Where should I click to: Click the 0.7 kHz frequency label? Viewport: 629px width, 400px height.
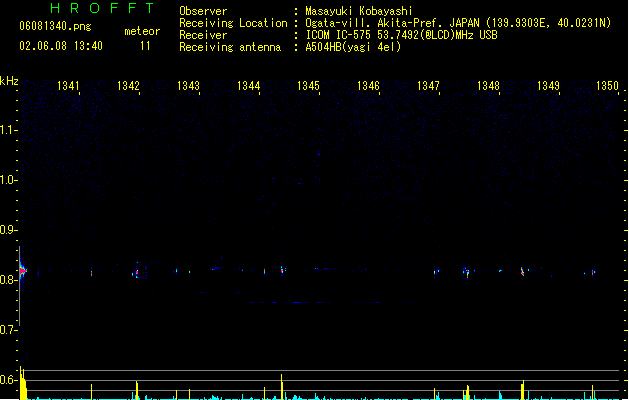click(x=7, y=330)
